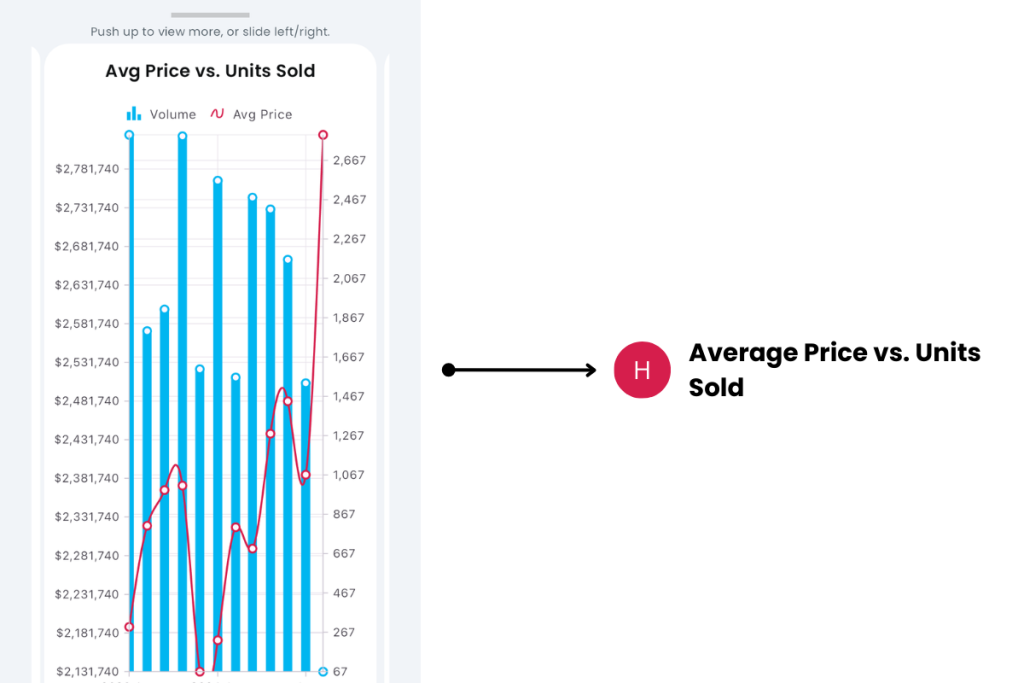
Task: Click the 67 right axis label
Action: [x=340, y=672]
